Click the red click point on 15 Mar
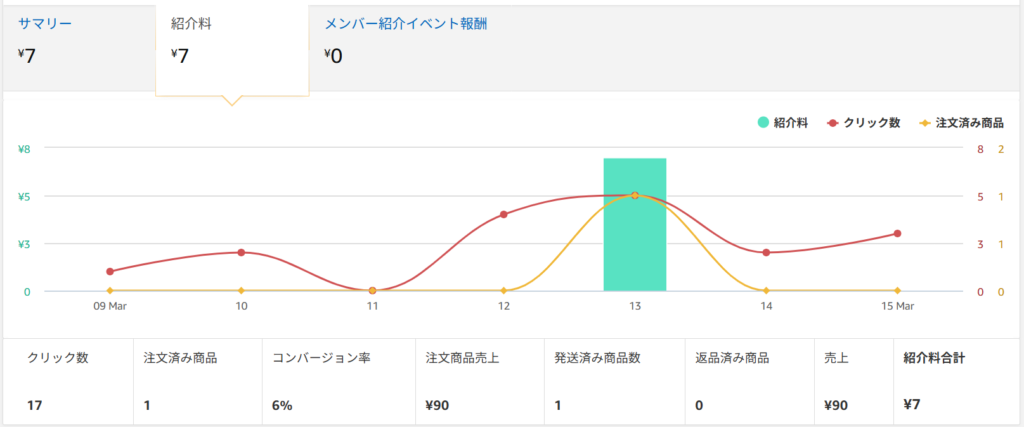This screenshot has height=427, width=1024. 897,233
